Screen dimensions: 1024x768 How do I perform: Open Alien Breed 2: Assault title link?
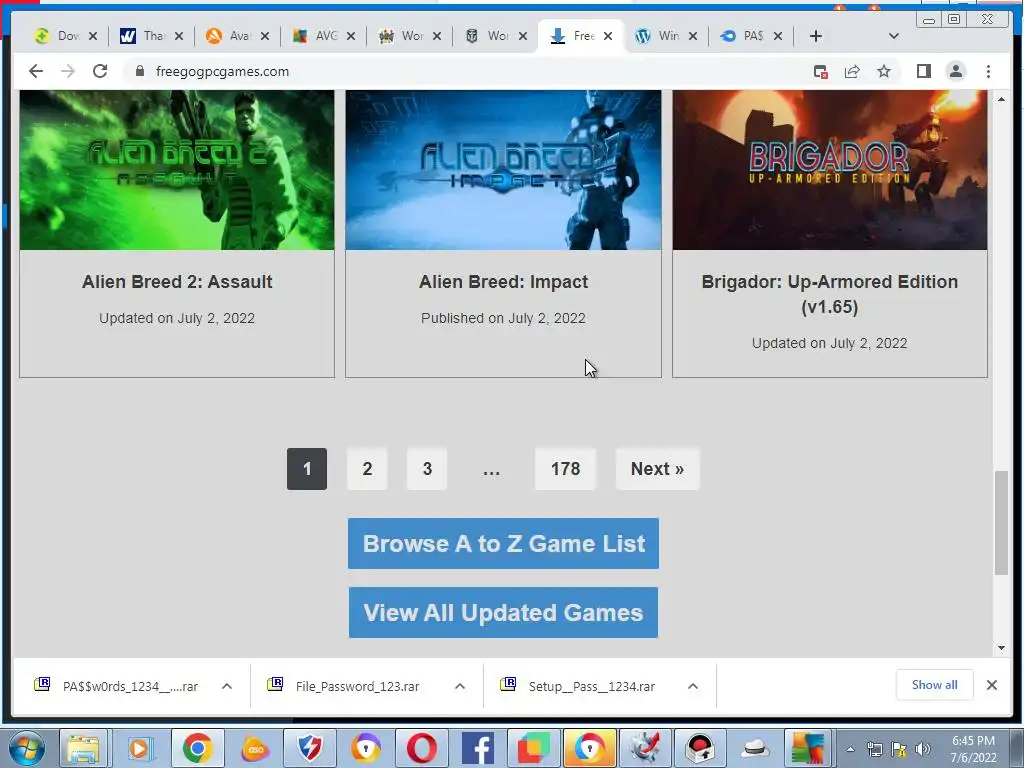177,281
